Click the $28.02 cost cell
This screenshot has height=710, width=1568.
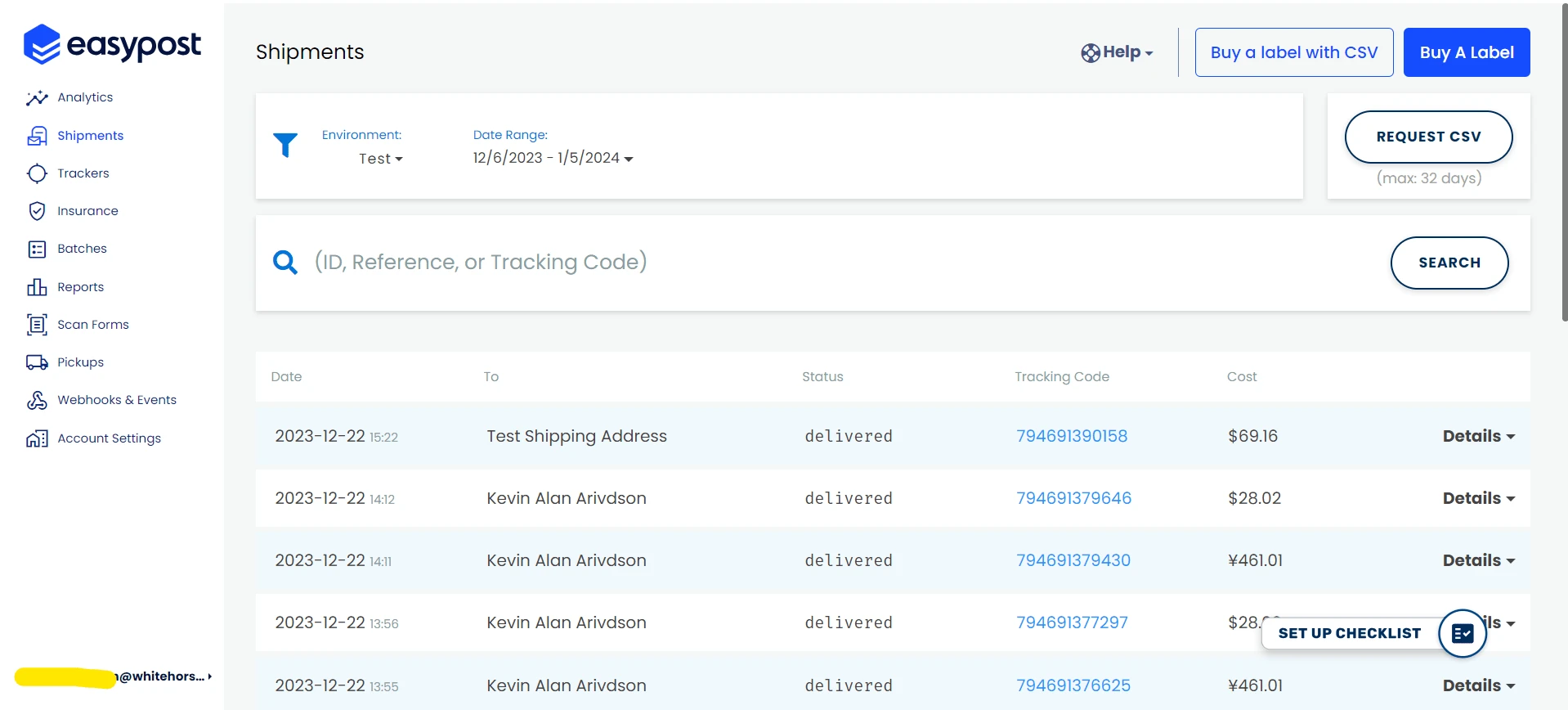(1254, 498)
